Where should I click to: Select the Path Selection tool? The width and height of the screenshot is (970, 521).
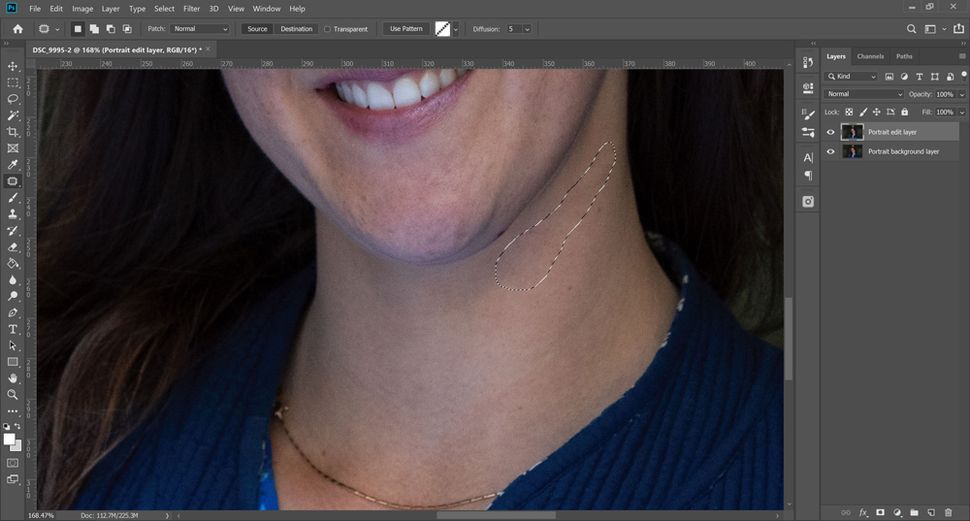12,345
